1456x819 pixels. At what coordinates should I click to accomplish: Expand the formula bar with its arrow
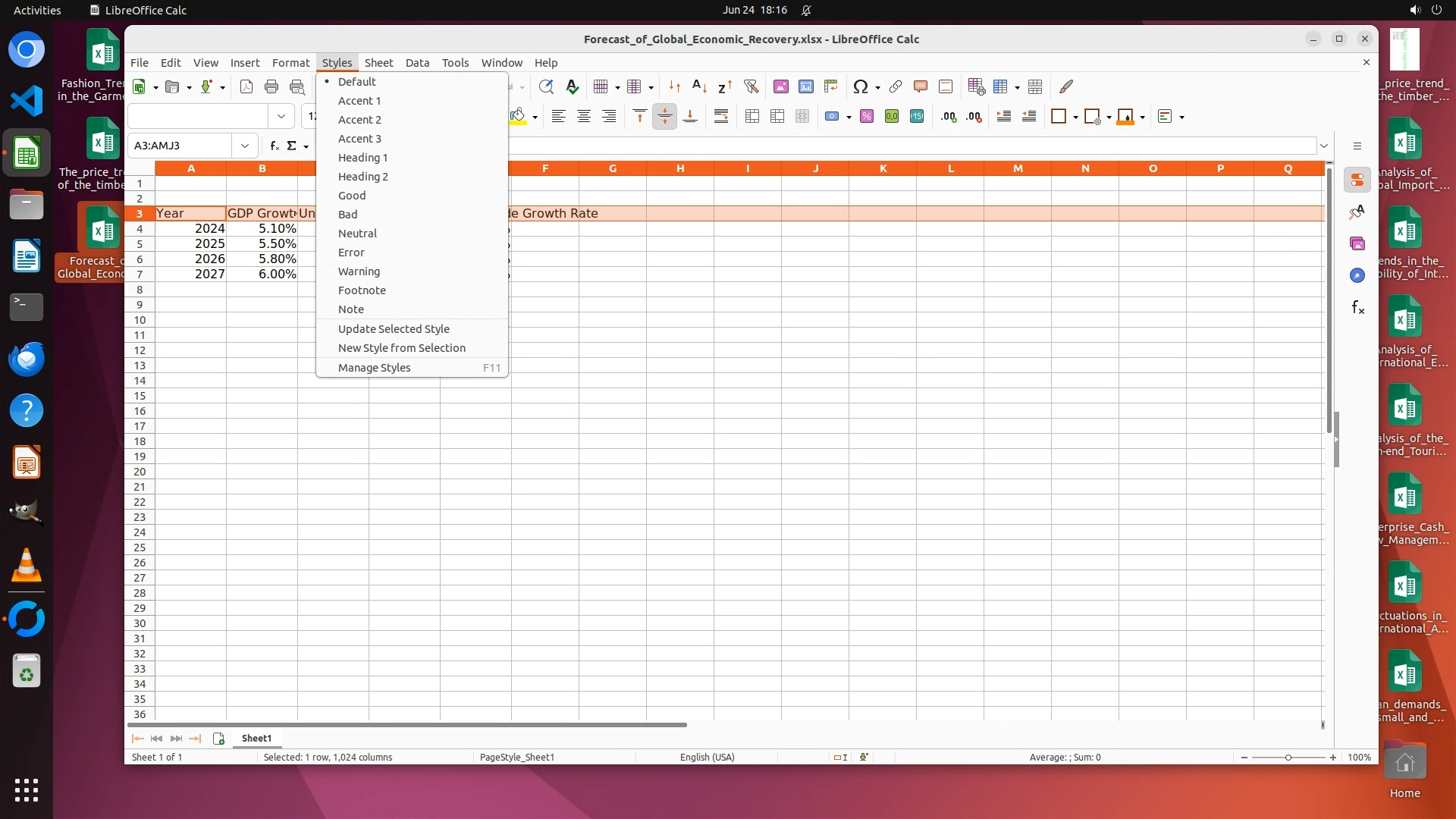click(x=1324, y=146)
